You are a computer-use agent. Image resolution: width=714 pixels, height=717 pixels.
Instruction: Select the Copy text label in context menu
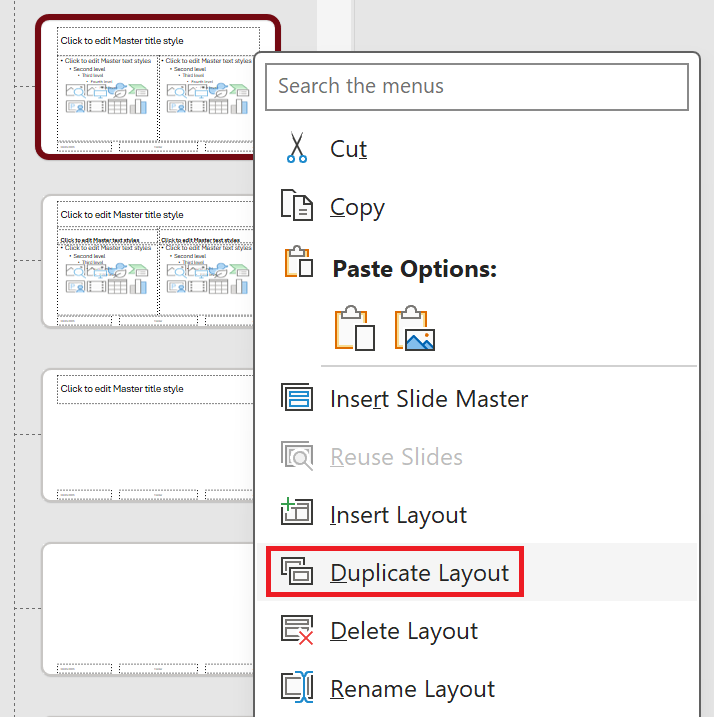pos(357,207)
